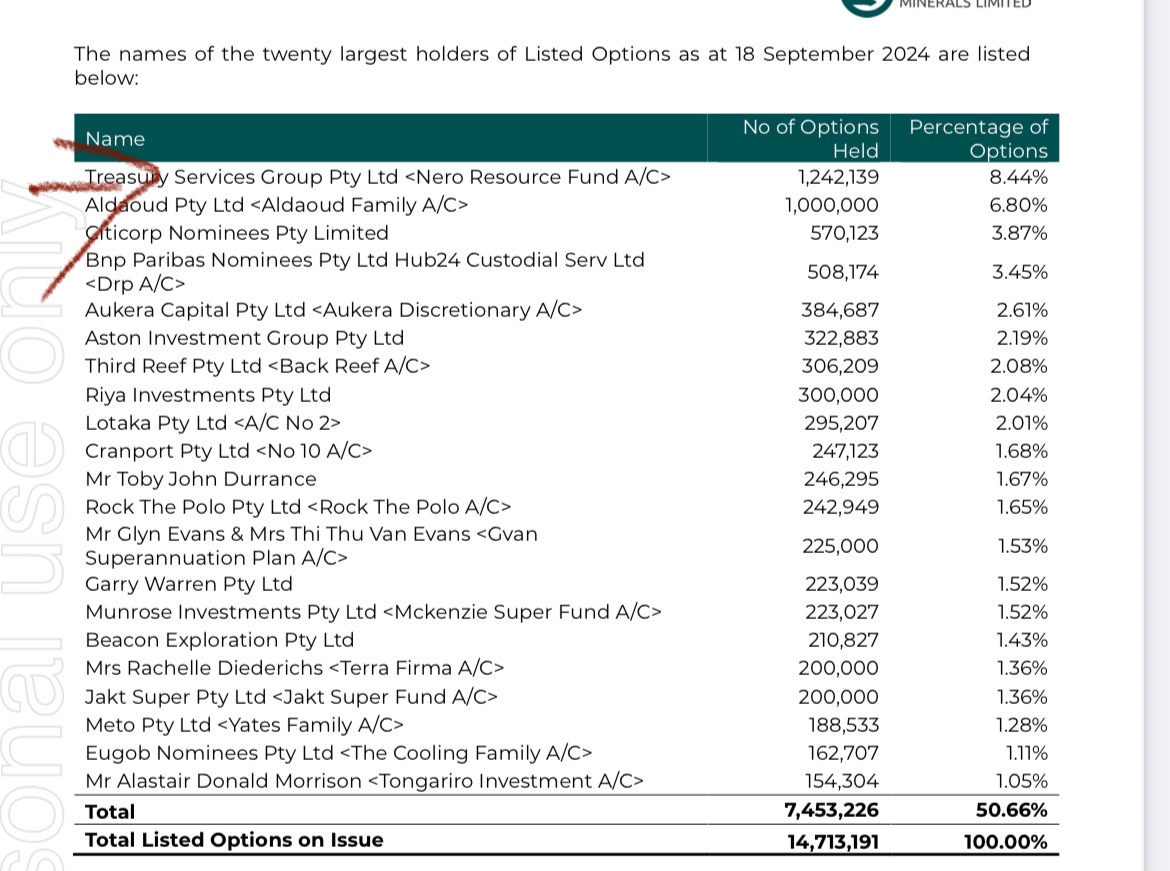Click Munrose Investments Pty Ltd name
The height and width of the screenshot is (871, 1170).
[373, 613]
